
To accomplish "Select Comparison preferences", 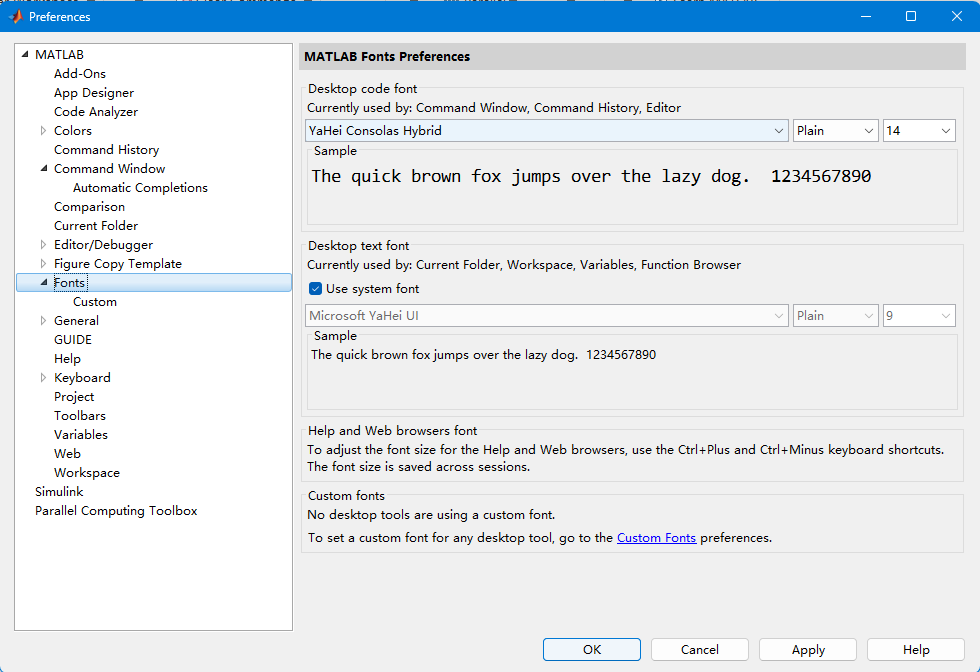I will click(x=89, y=207).
